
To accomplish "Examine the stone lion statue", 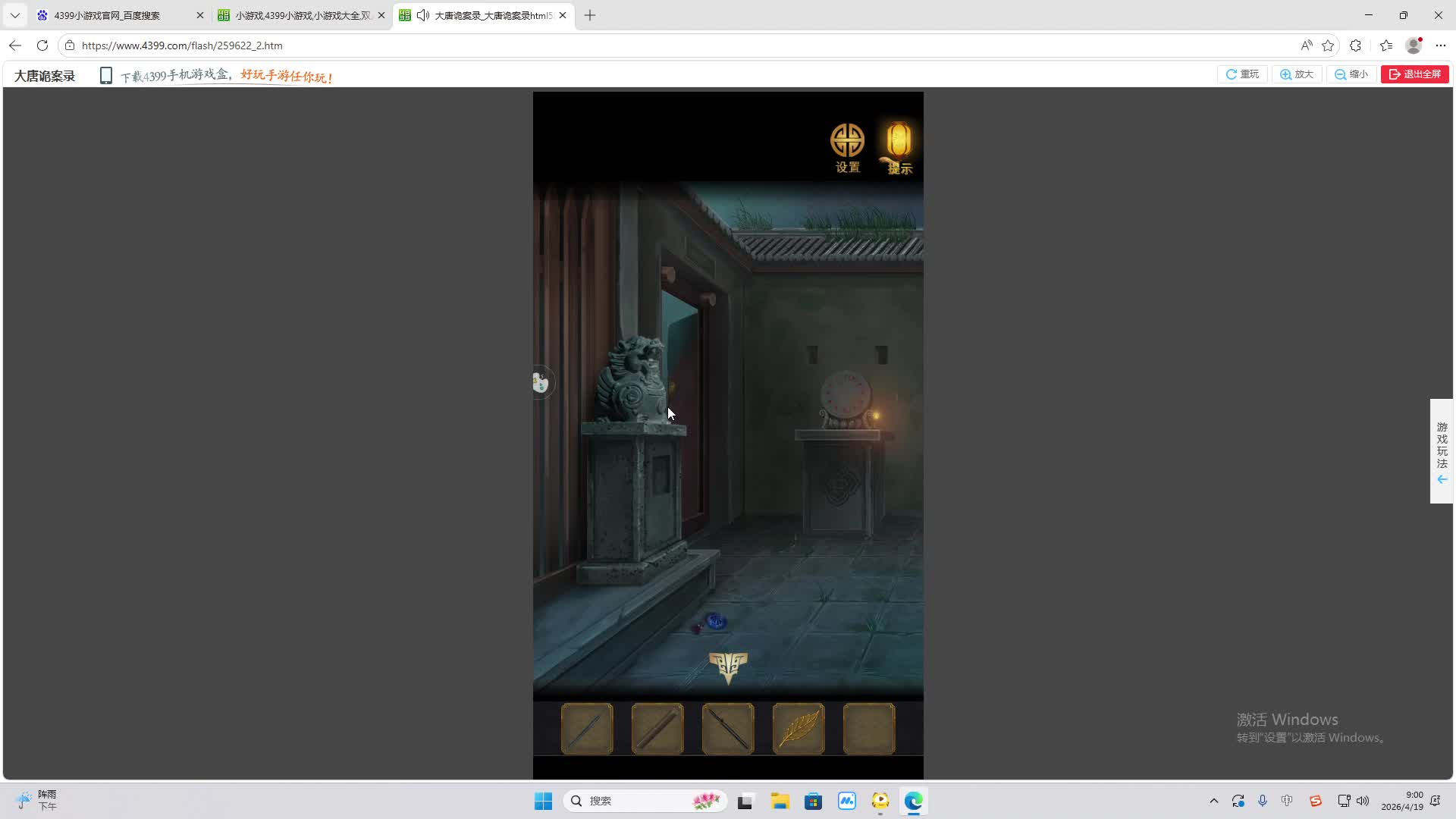I will tap(632, 379).
